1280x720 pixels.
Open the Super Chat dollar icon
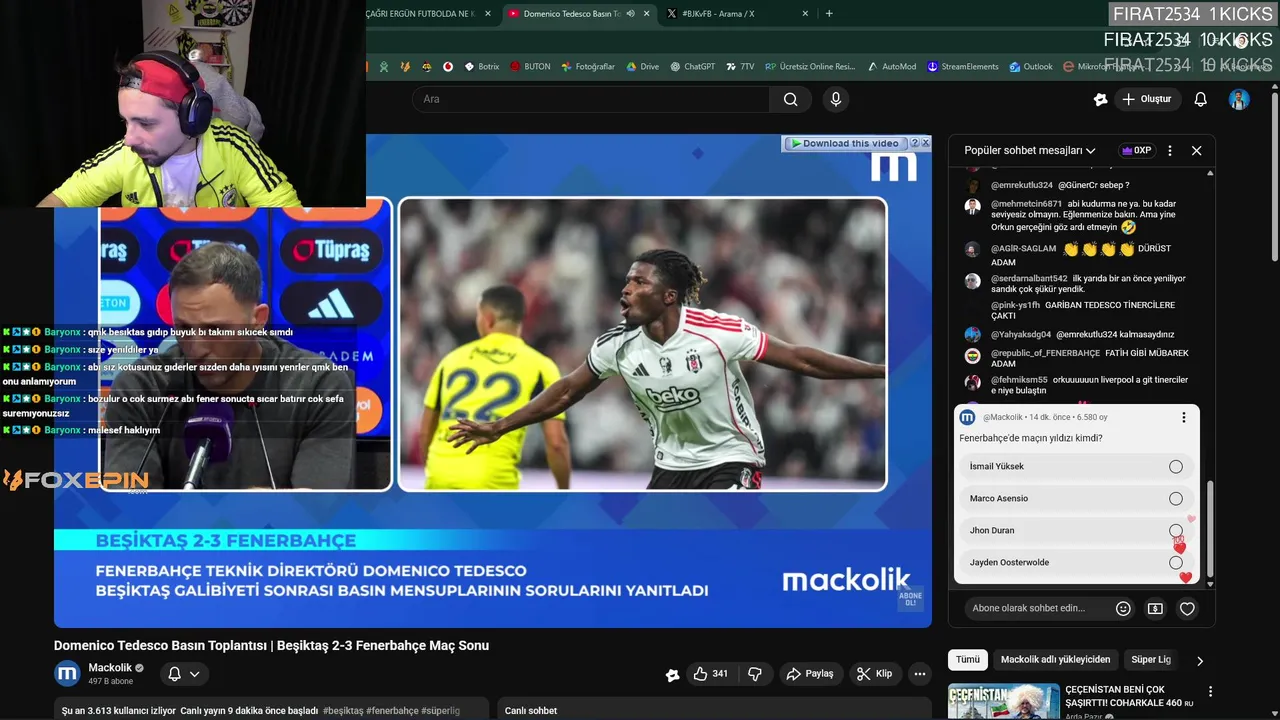pyautogui.click(x=1155, y=608)
